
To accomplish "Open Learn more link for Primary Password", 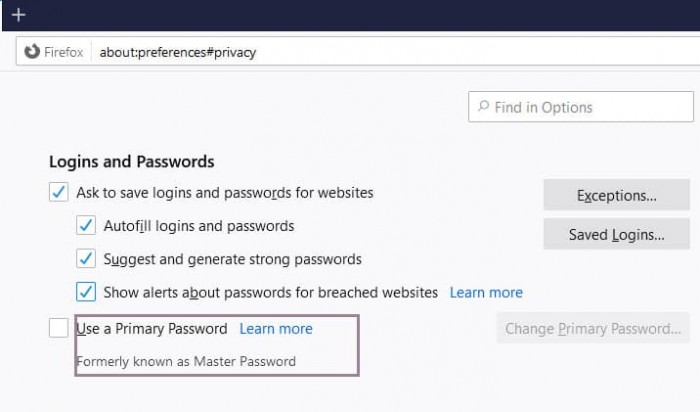I will pyautogui.click(x=276, y=329).
